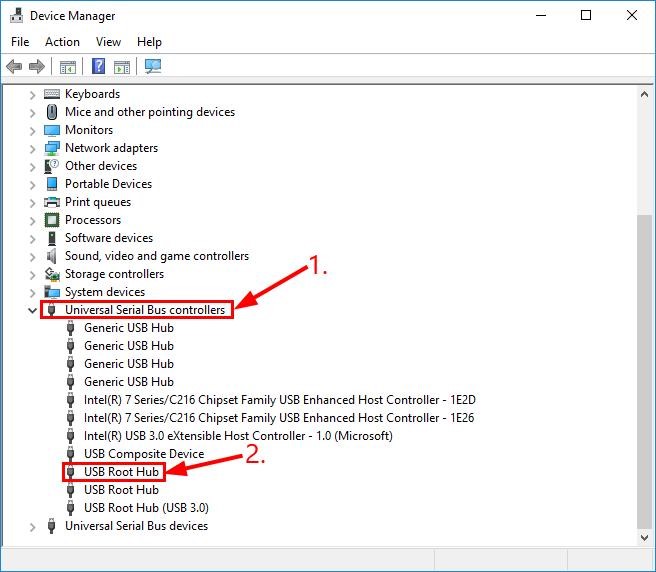
Task: Maximize the Device Manager window
Action: point(586,15)
